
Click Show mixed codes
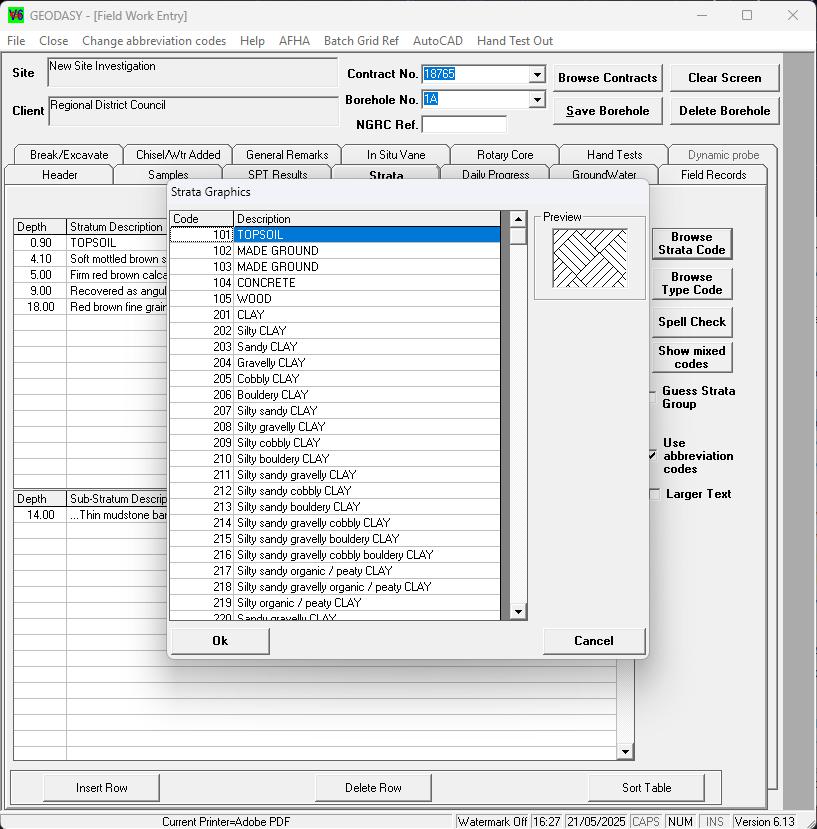click(x=691, y=357)
